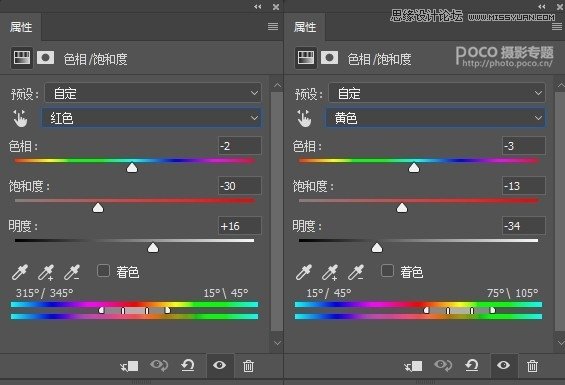Switch to 属性 tab in right panel
The width and height of the screenshot is (565, 385).
tap(304, 27)
